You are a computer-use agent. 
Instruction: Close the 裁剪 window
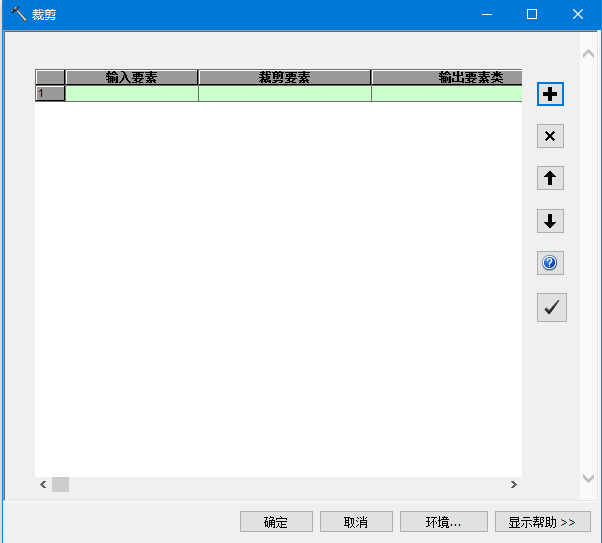pos(577,14)
